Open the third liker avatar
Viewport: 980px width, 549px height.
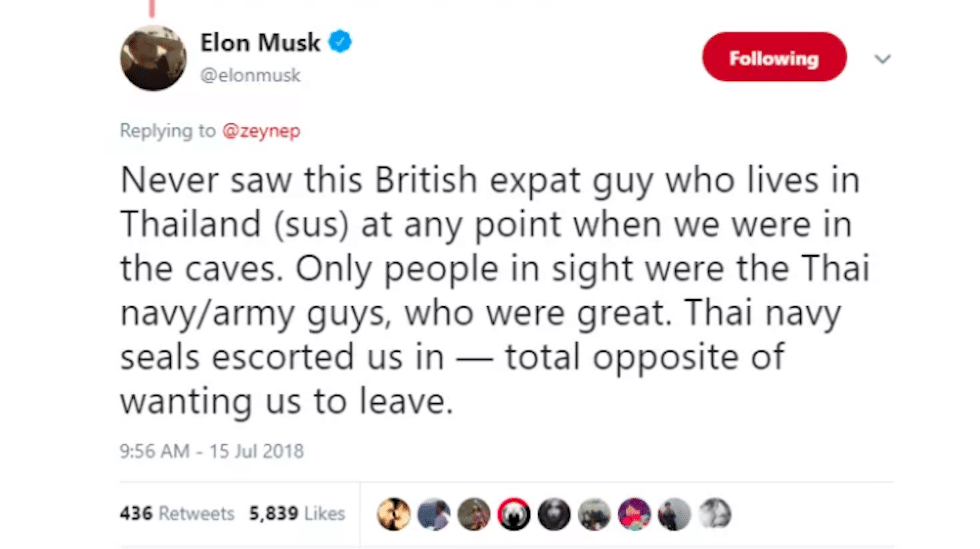point(473,514)
